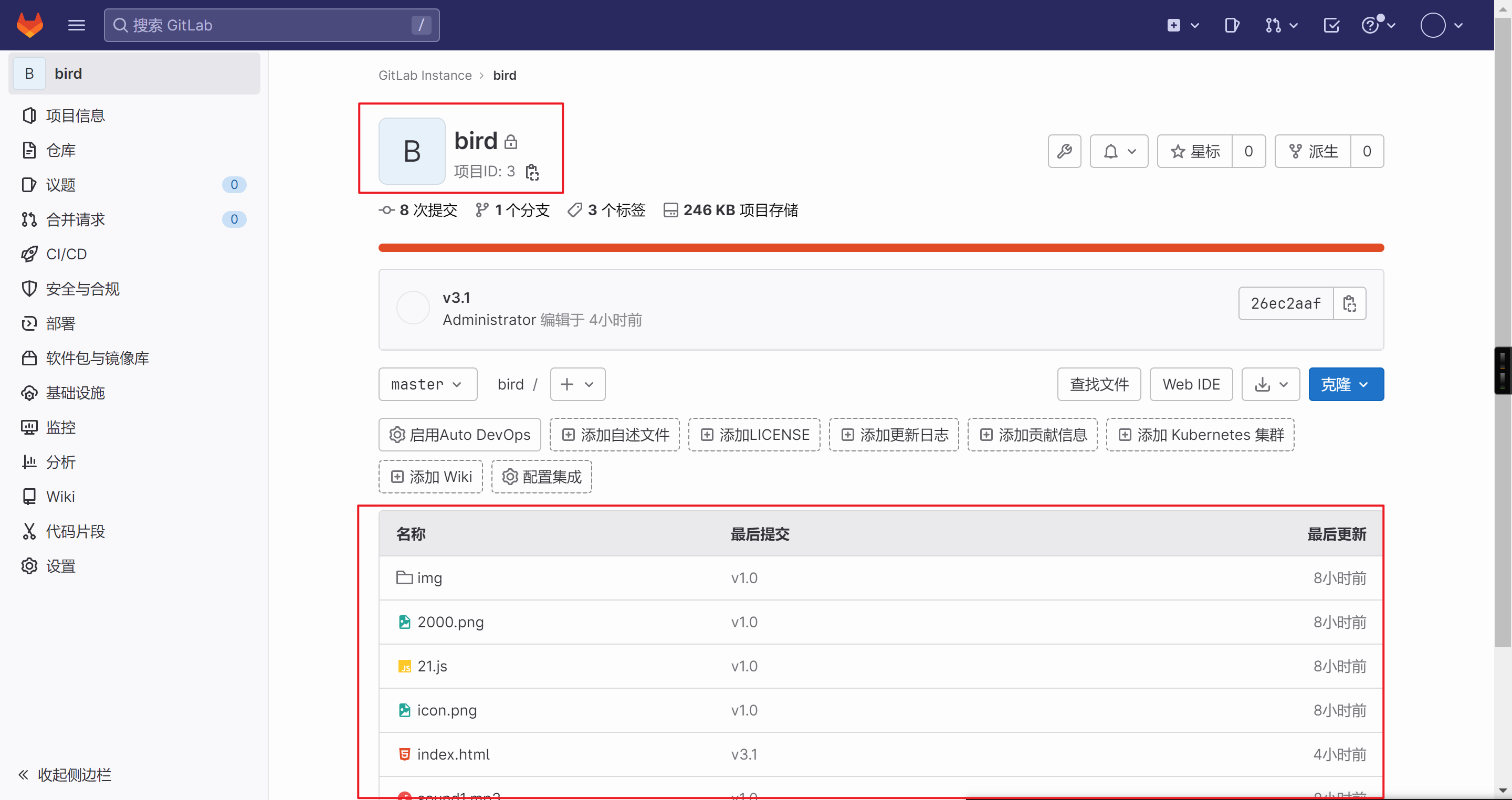Image resolution: width=1512 pixels, height=800 pixels.
Task: Open the index.html file link
Action: tap(453, 754)
